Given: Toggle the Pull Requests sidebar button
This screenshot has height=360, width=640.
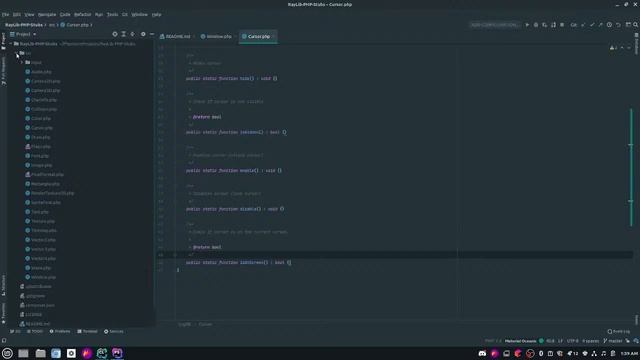Looking at the screenshot, I should pyautogui.click(x=3, y=71).
